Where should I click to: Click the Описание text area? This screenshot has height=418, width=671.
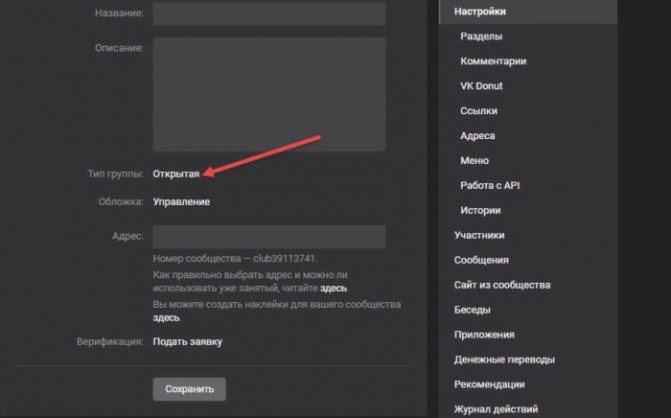coord(269,94)
